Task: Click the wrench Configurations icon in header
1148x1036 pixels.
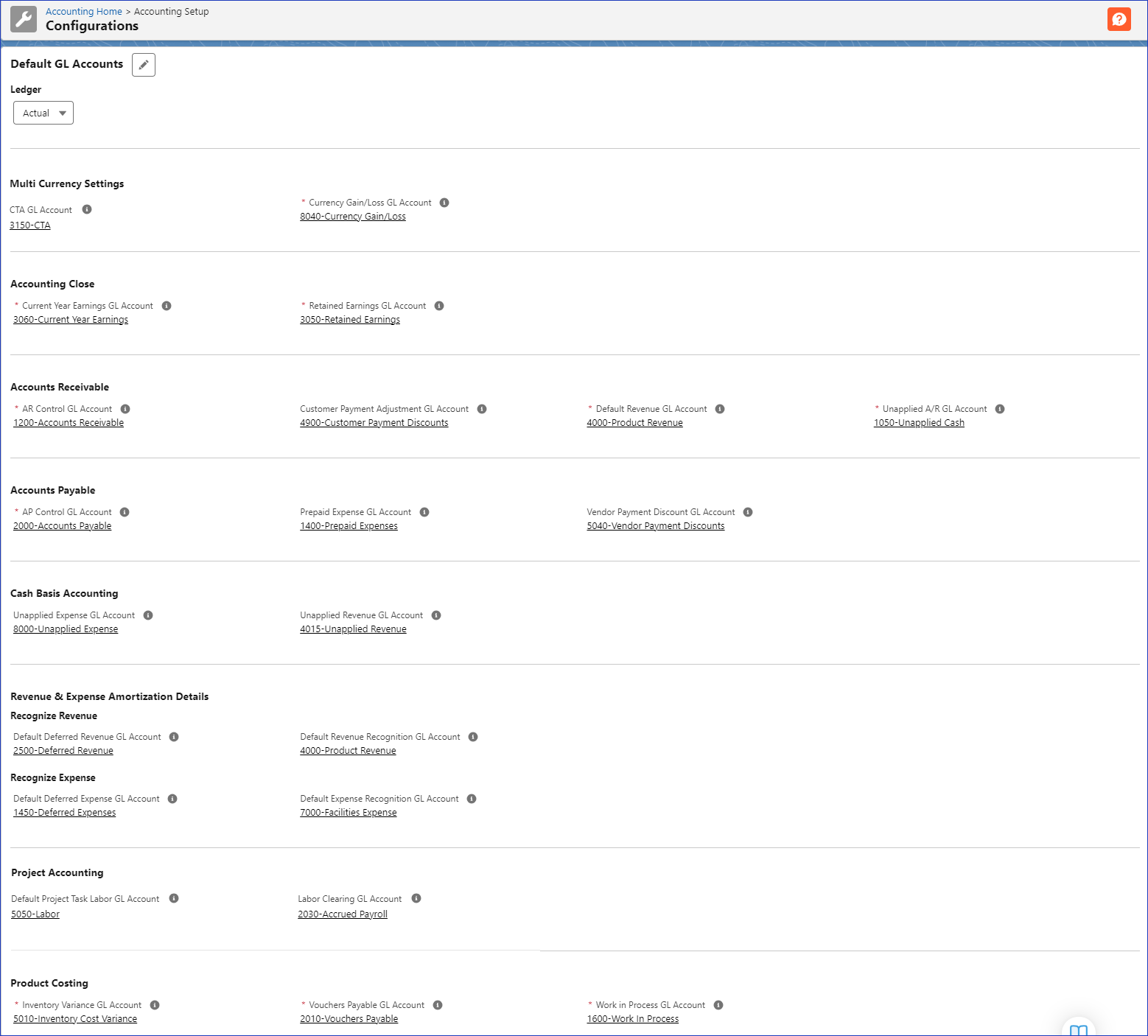Action: click(x=24, y=20)
